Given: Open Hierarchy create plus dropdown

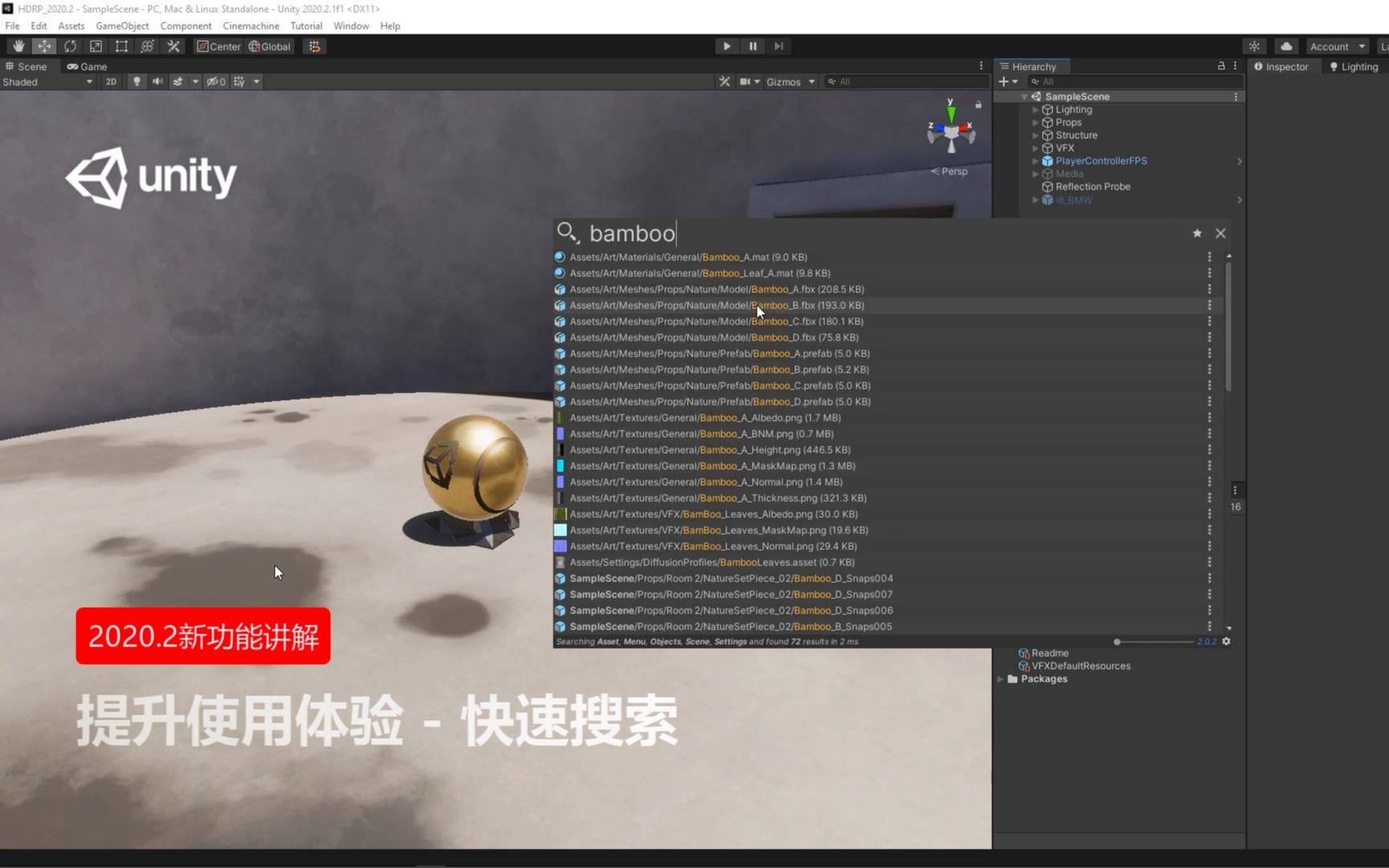Looking at the screenshot, I should (1007, 82).
